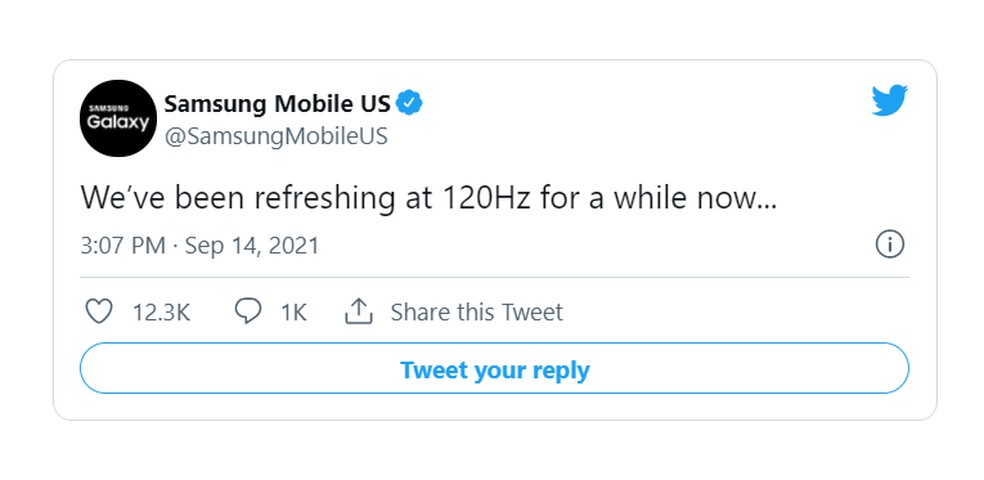
Task: Open the Samsung Mobile US profile name
Action: coord(277,104)
